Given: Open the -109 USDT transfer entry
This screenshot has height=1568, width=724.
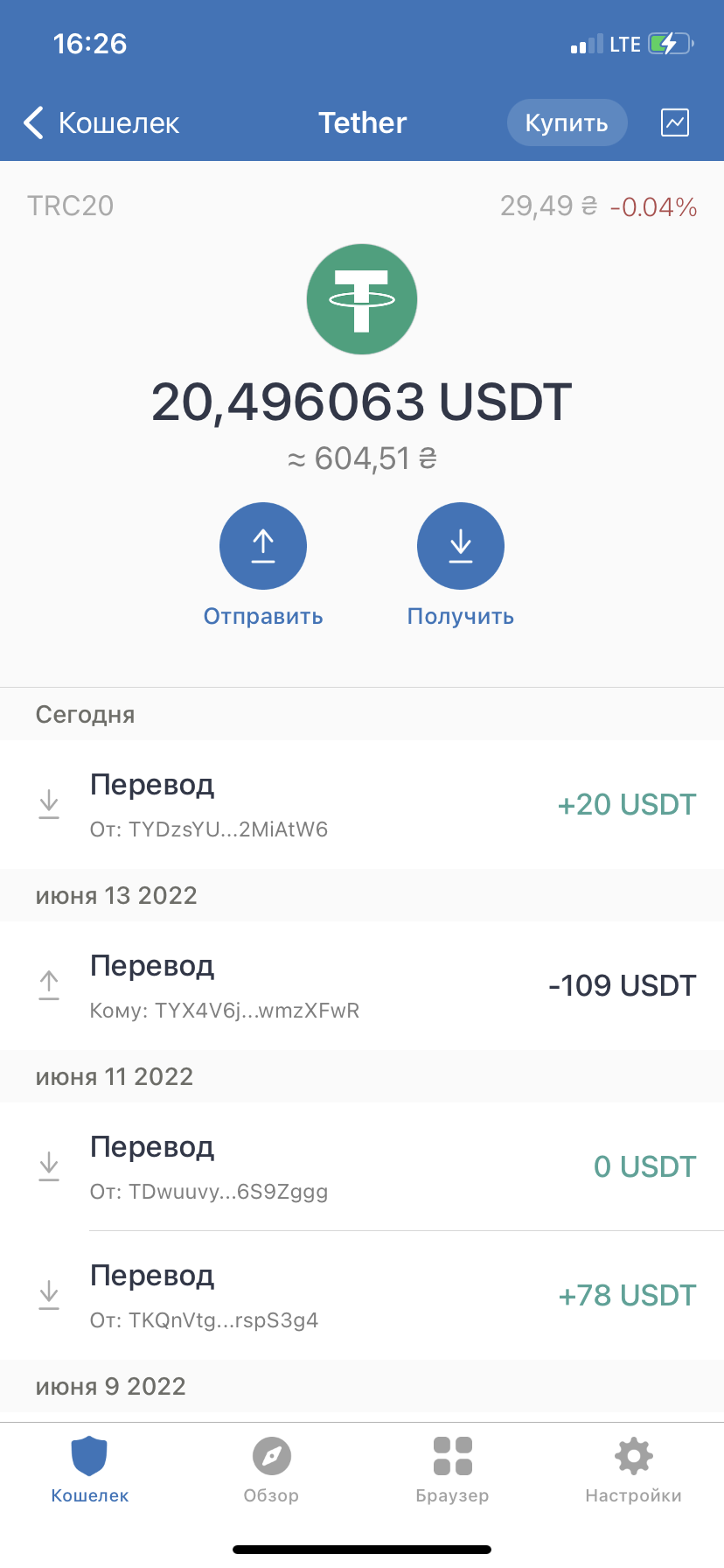Looking at the screenshot, I should click(x=362, y=986).
